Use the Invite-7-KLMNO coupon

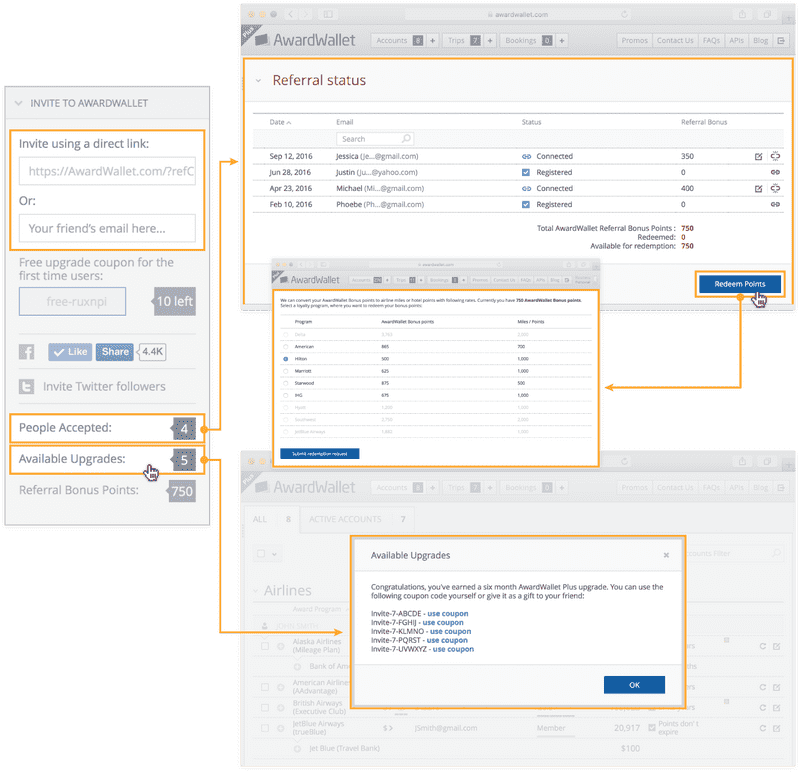(x=450, y=631)
